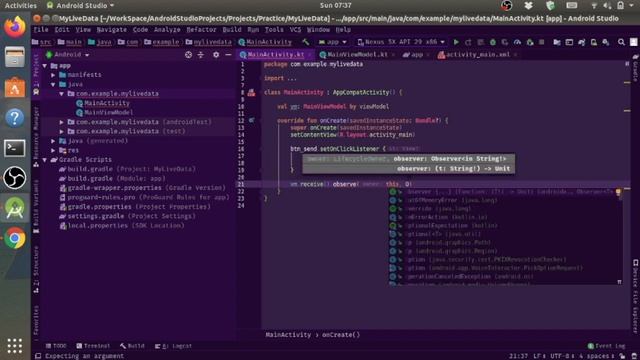Open Ubuntu Software from the dock
The image size is (640, 360).
click(15, 87)
